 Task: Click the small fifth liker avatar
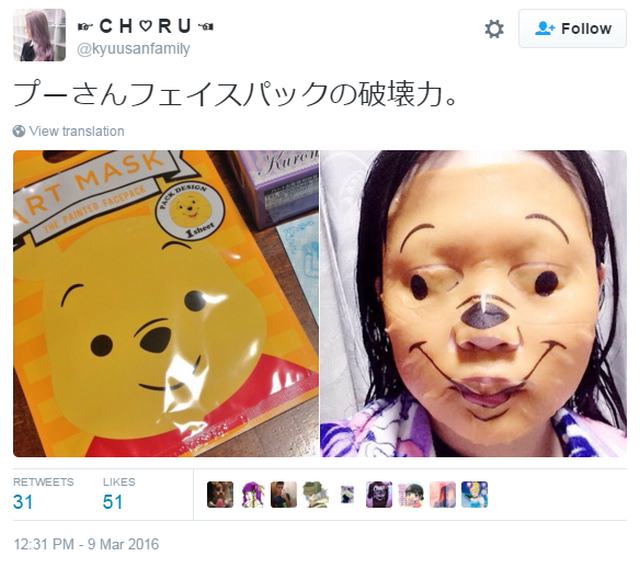[347, 495]
